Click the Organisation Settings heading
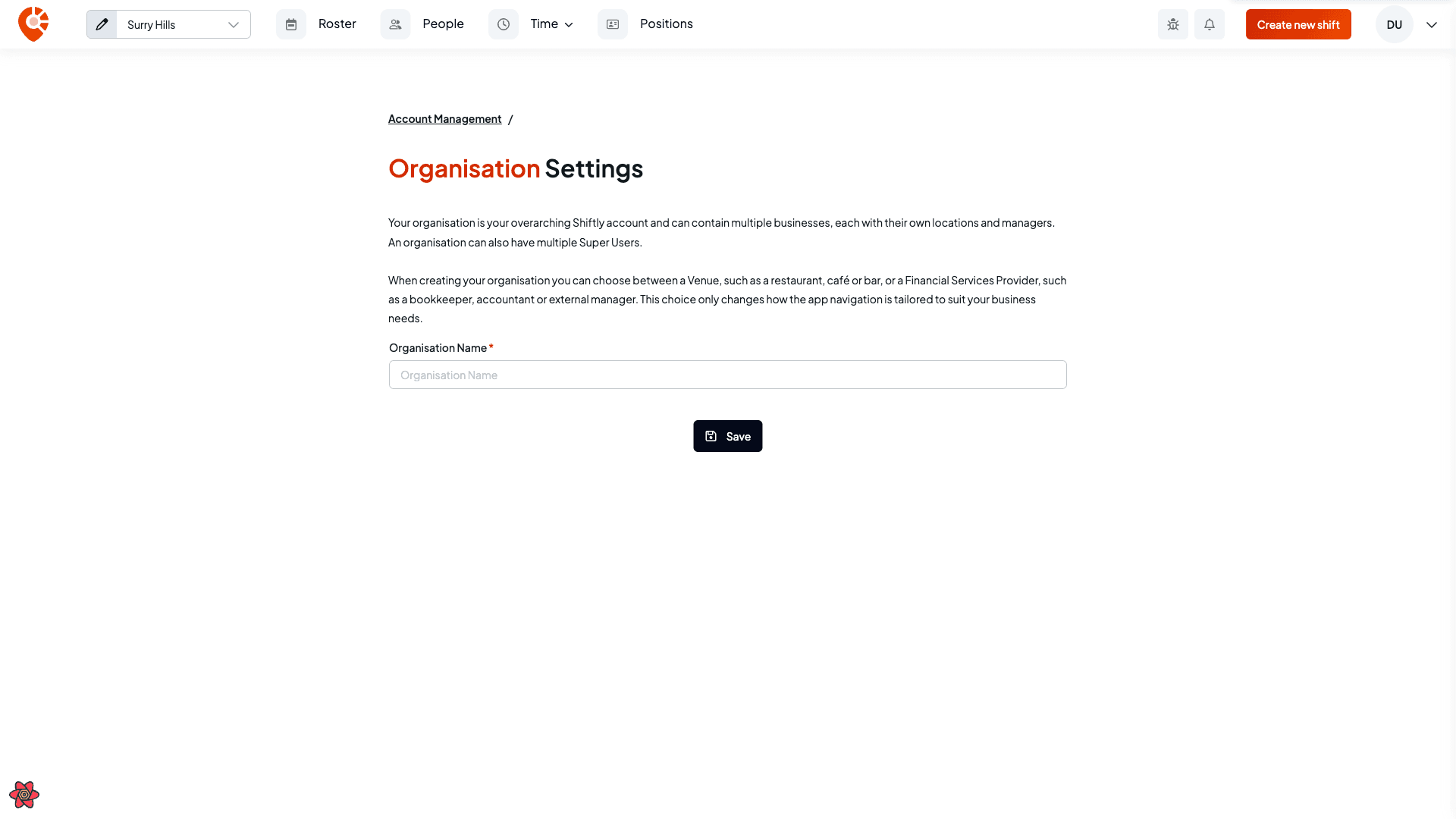This screenshot has width=1456, height=819. (x=516, y=168)
